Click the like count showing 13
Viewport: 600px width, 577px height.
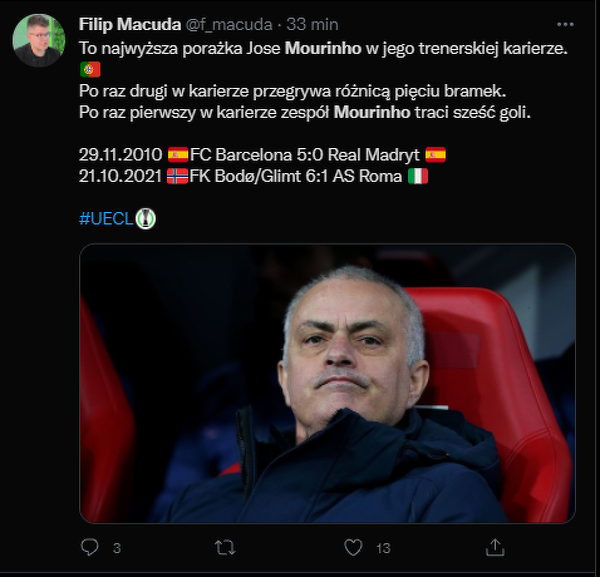(383, 548)
